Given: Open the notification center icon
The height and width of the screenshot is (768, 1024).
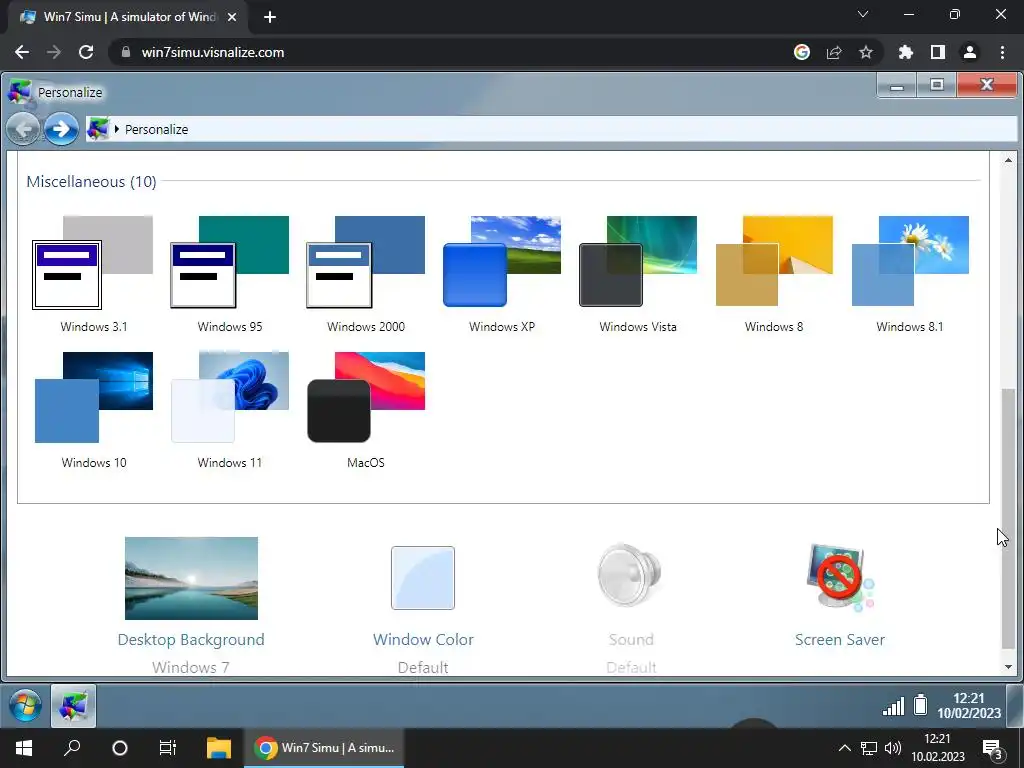Looking at the screenshot, I should tap(993, 749).
